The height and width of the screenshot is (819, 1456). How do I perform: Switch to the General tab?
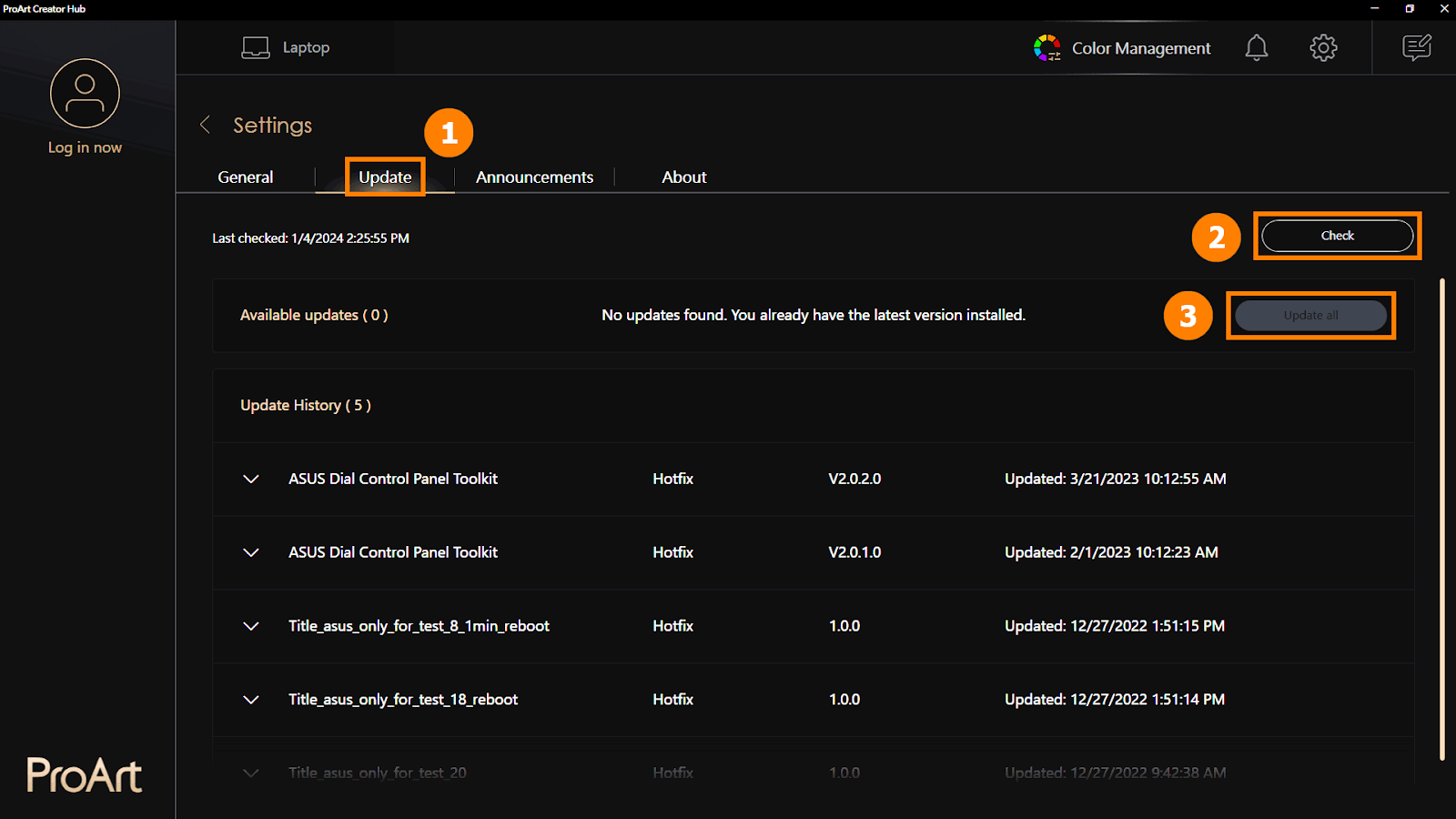tap(246, 177)
